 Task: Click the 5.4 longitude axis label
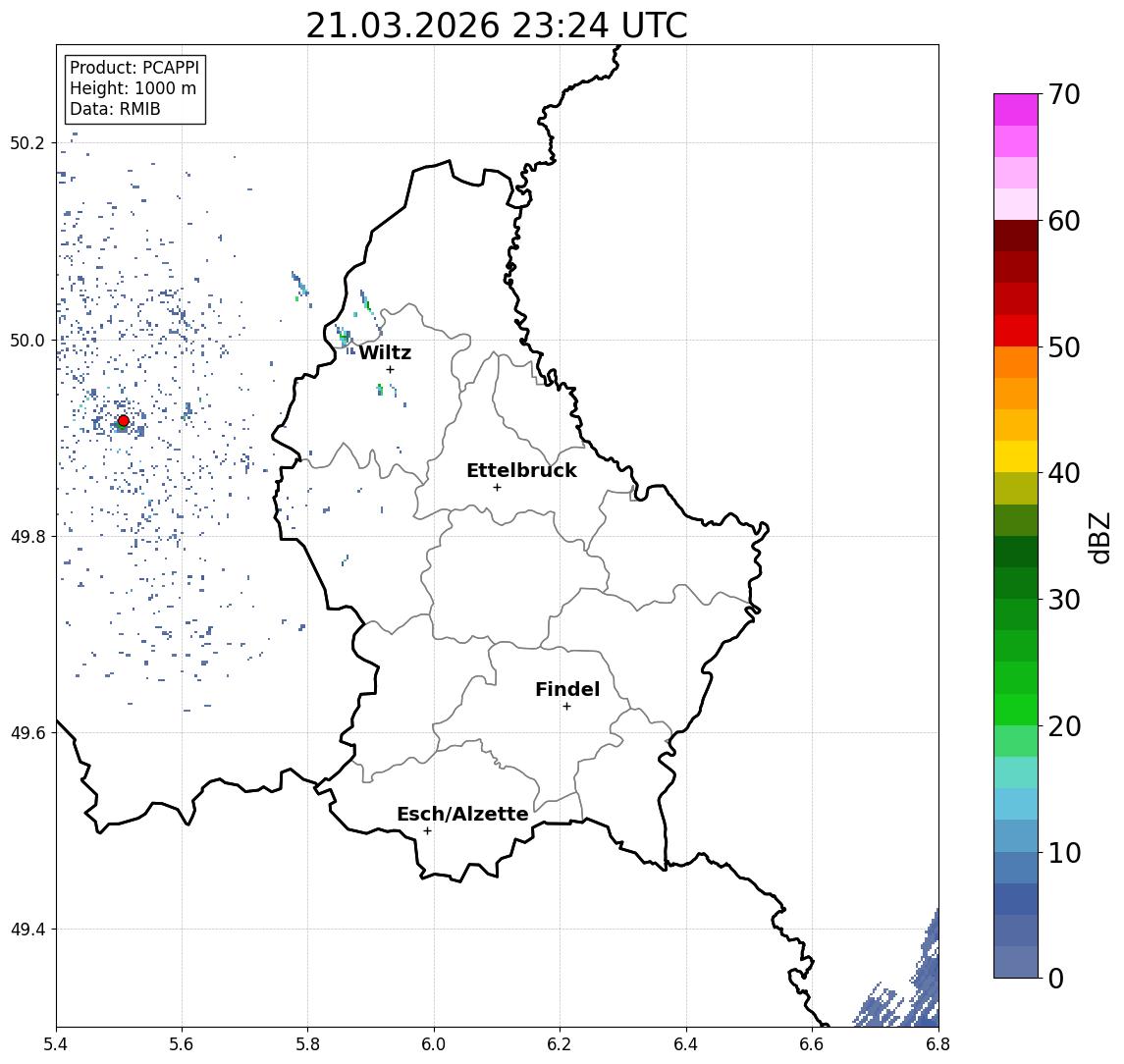[x=56, y=1044]
